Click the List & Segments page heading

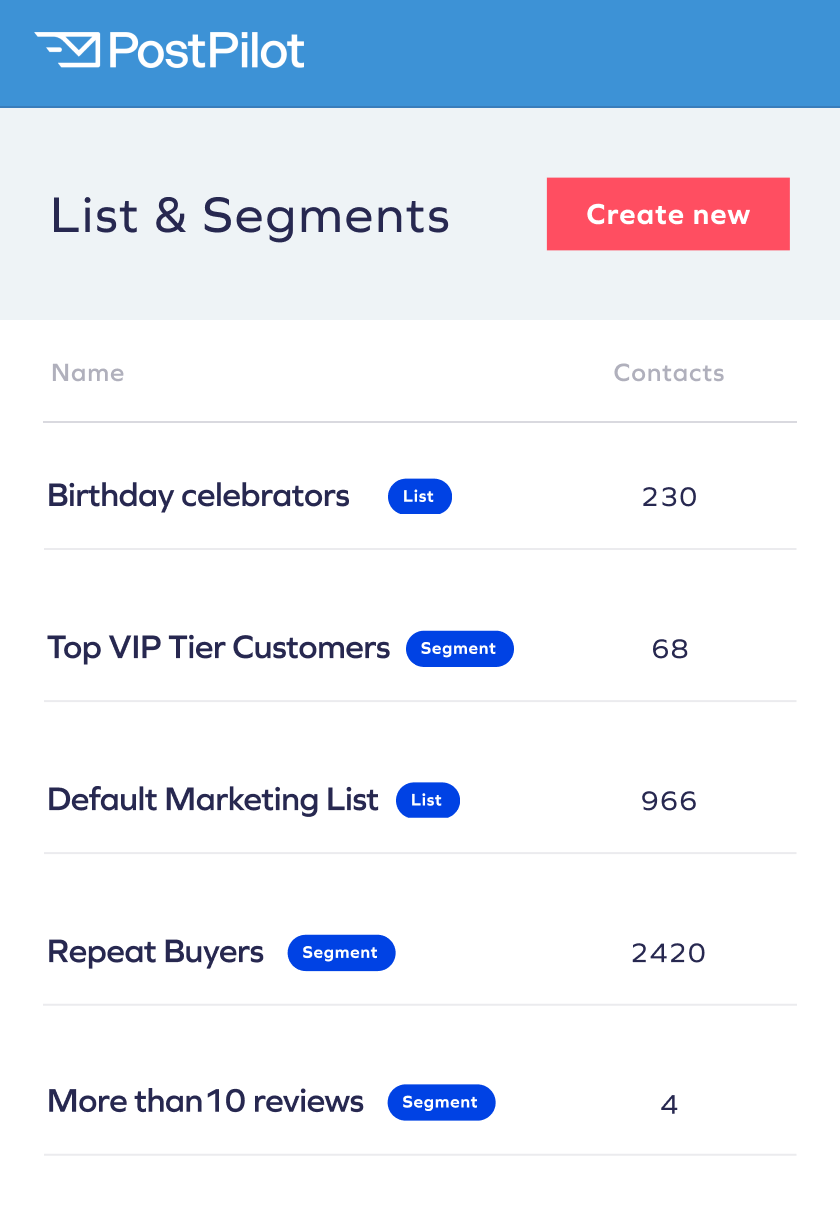click(250, 216)
